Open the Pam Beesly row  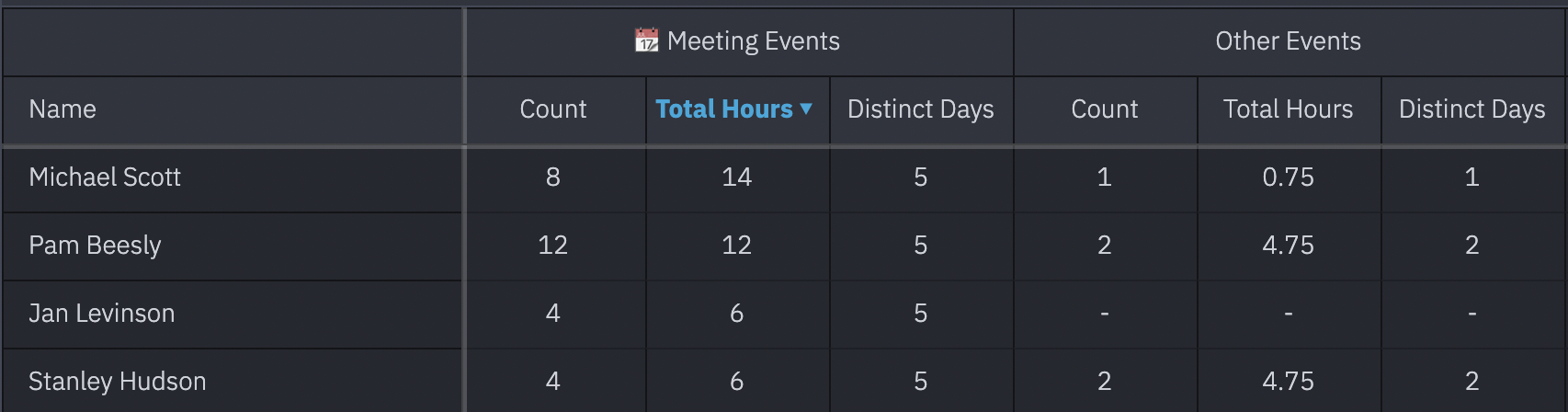[x=784, y=246]
